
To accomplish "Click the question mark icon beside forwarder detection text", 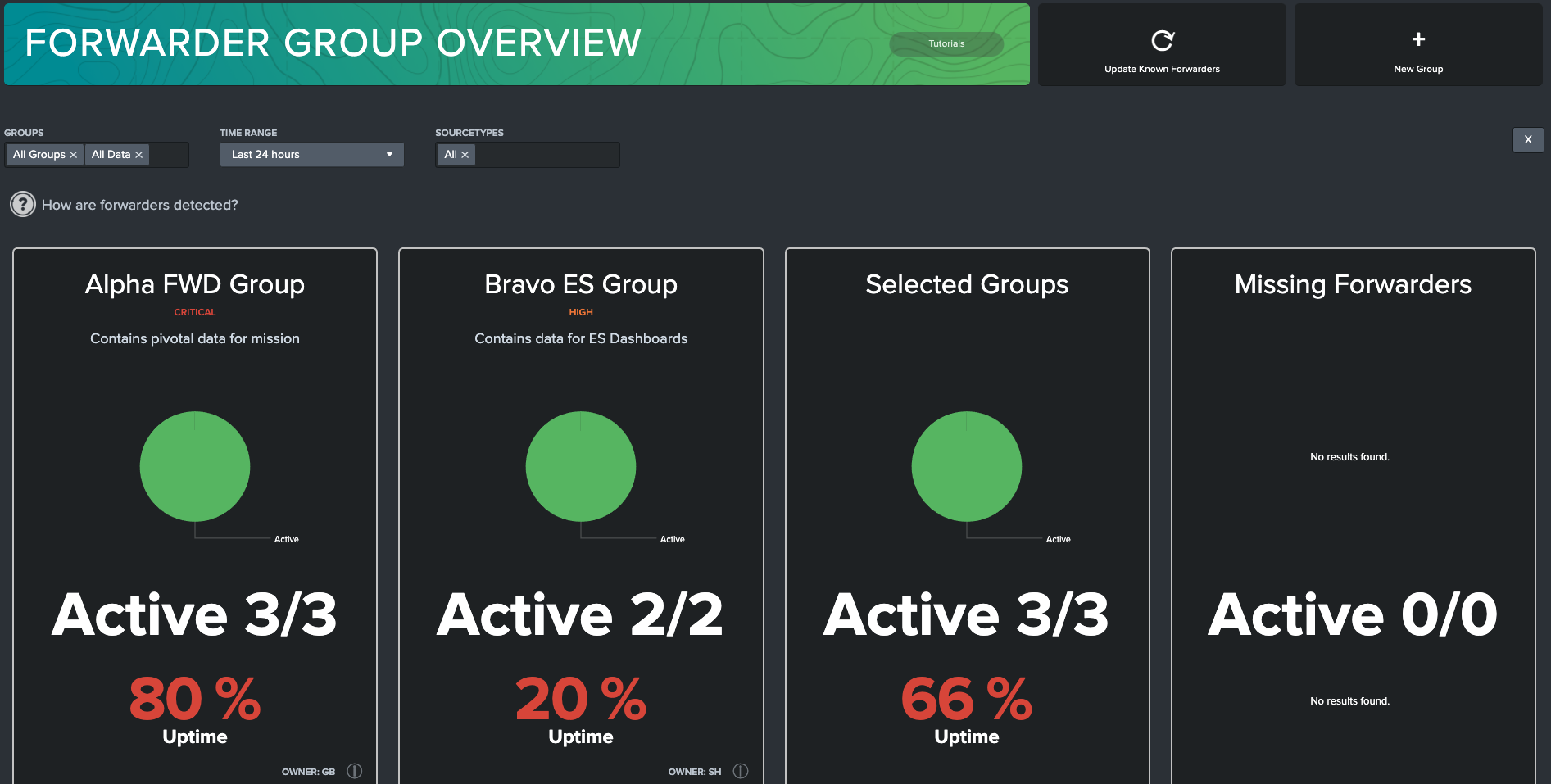I will coord(22,204).
